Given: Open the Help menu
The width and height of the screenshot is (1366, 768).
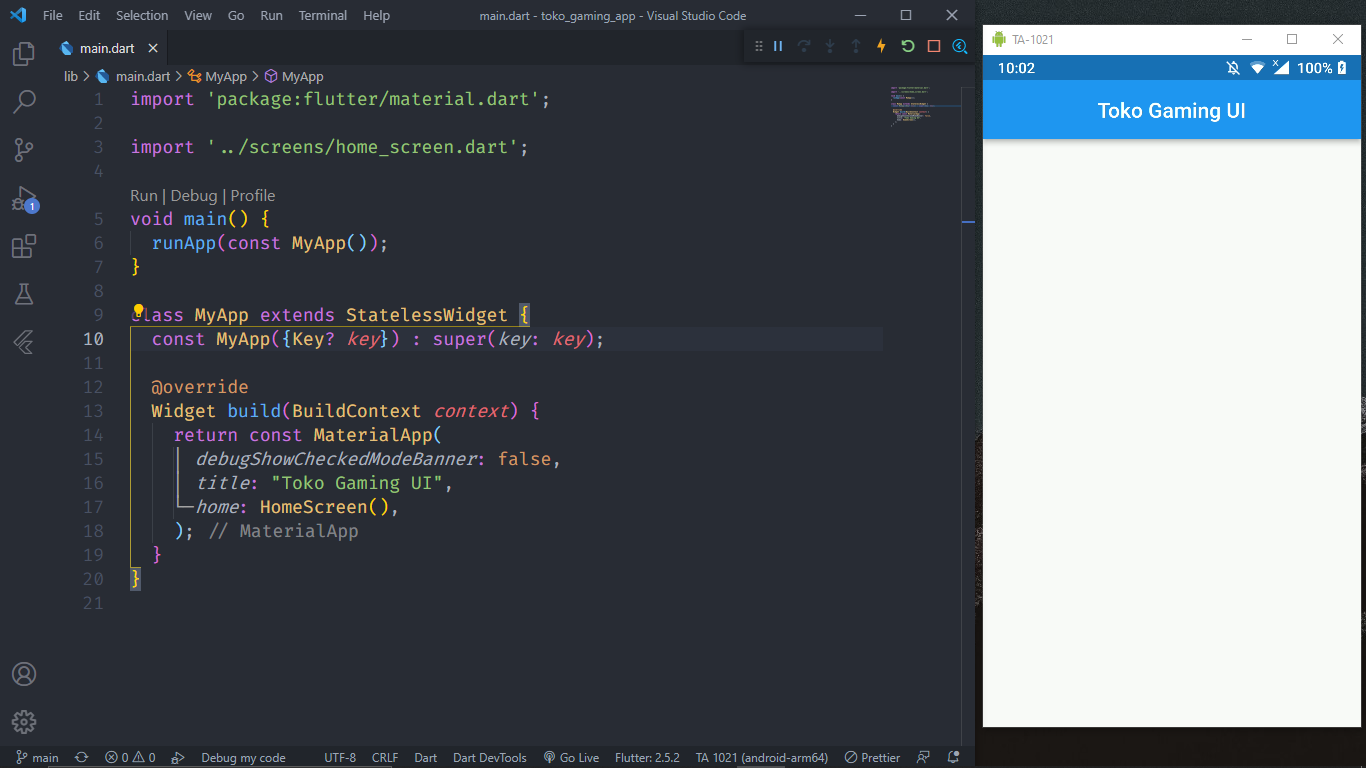Looking at the screenshot, I should (x=377, y=15).
